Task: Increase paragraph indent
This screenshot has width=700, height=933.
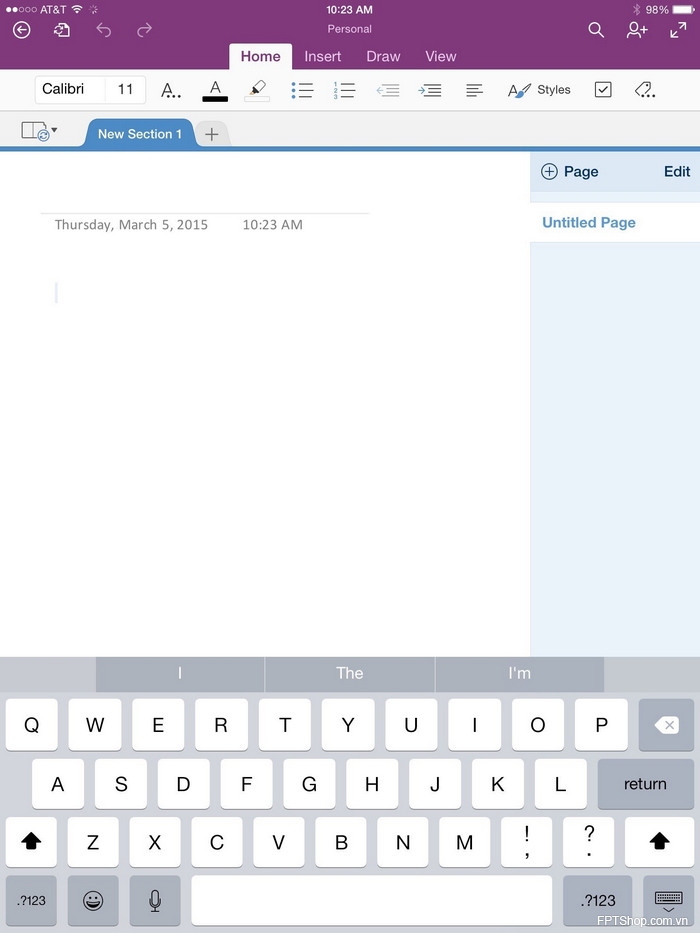Action: 430,90
